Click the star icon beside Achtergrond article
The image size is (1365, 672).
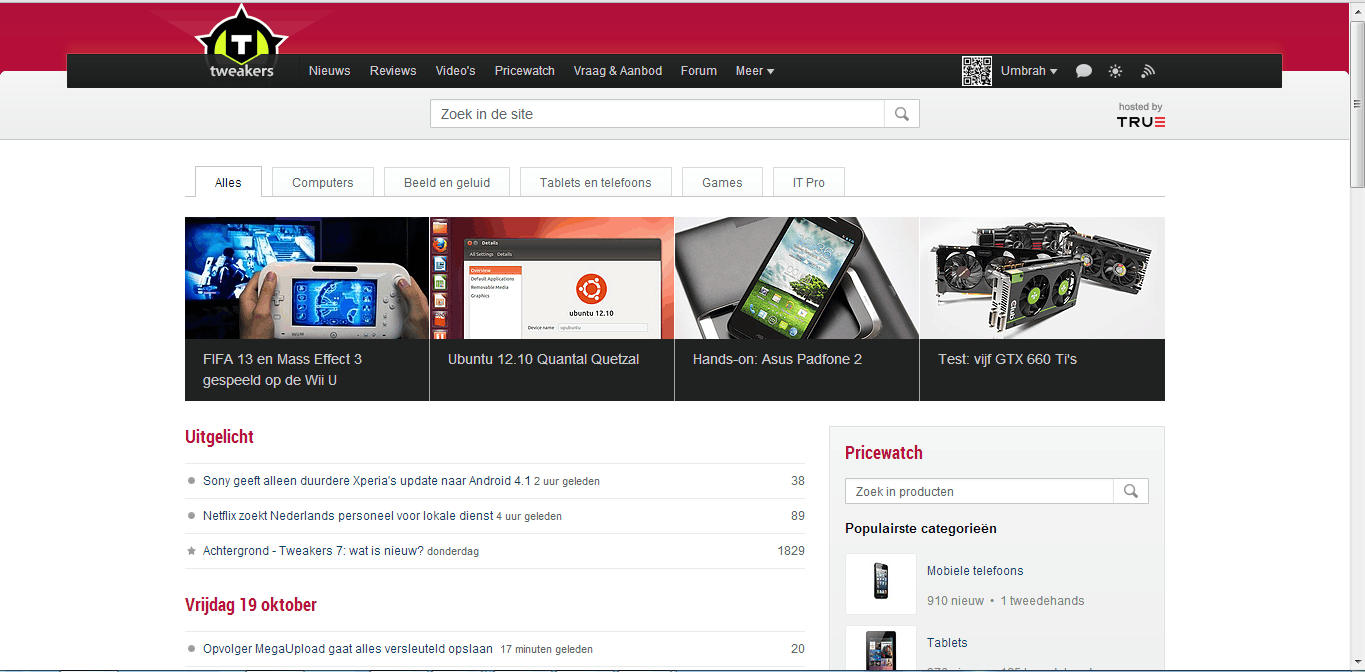[191, 551]
